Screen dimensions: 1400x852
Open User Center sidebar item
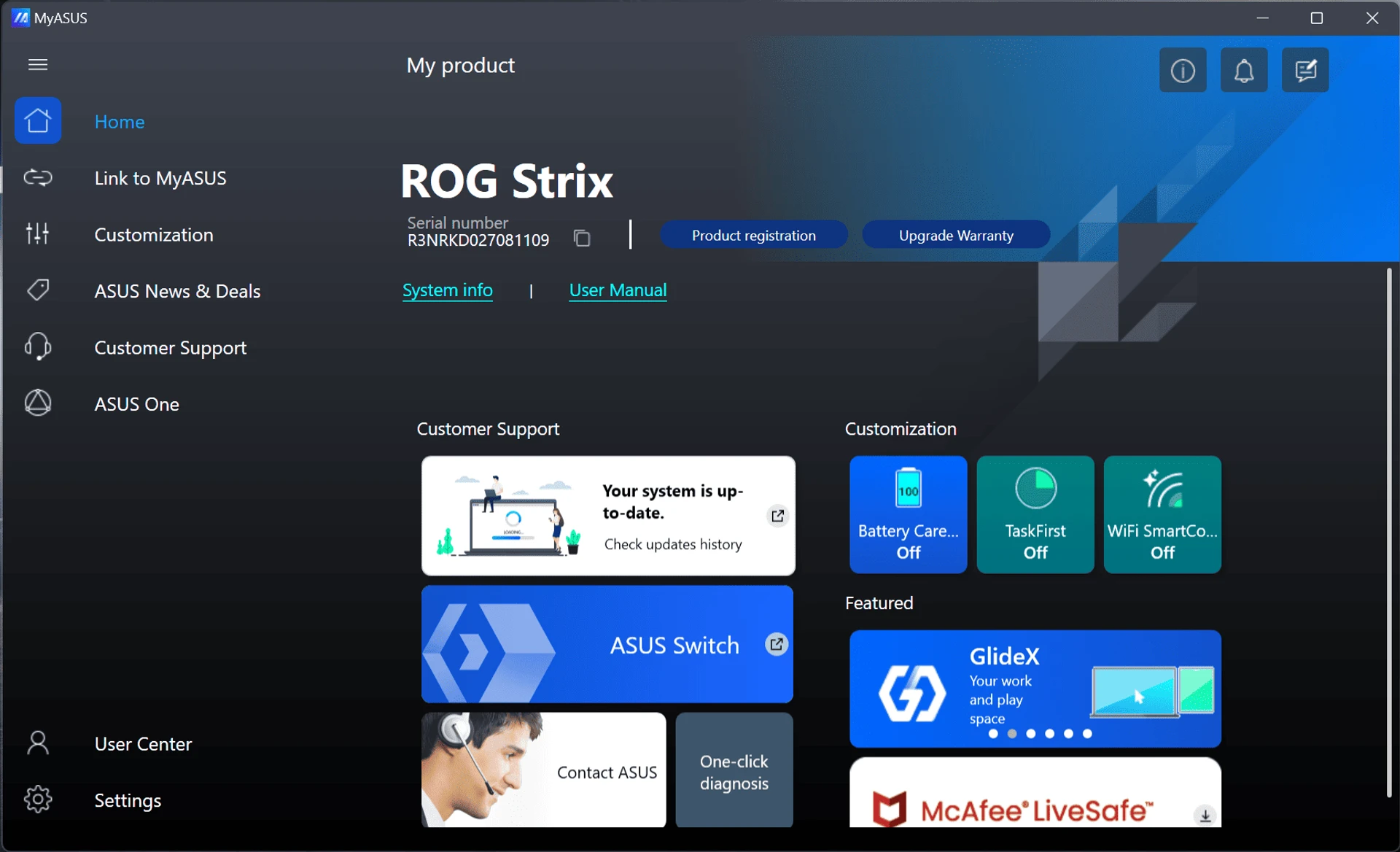pos(143,744)
